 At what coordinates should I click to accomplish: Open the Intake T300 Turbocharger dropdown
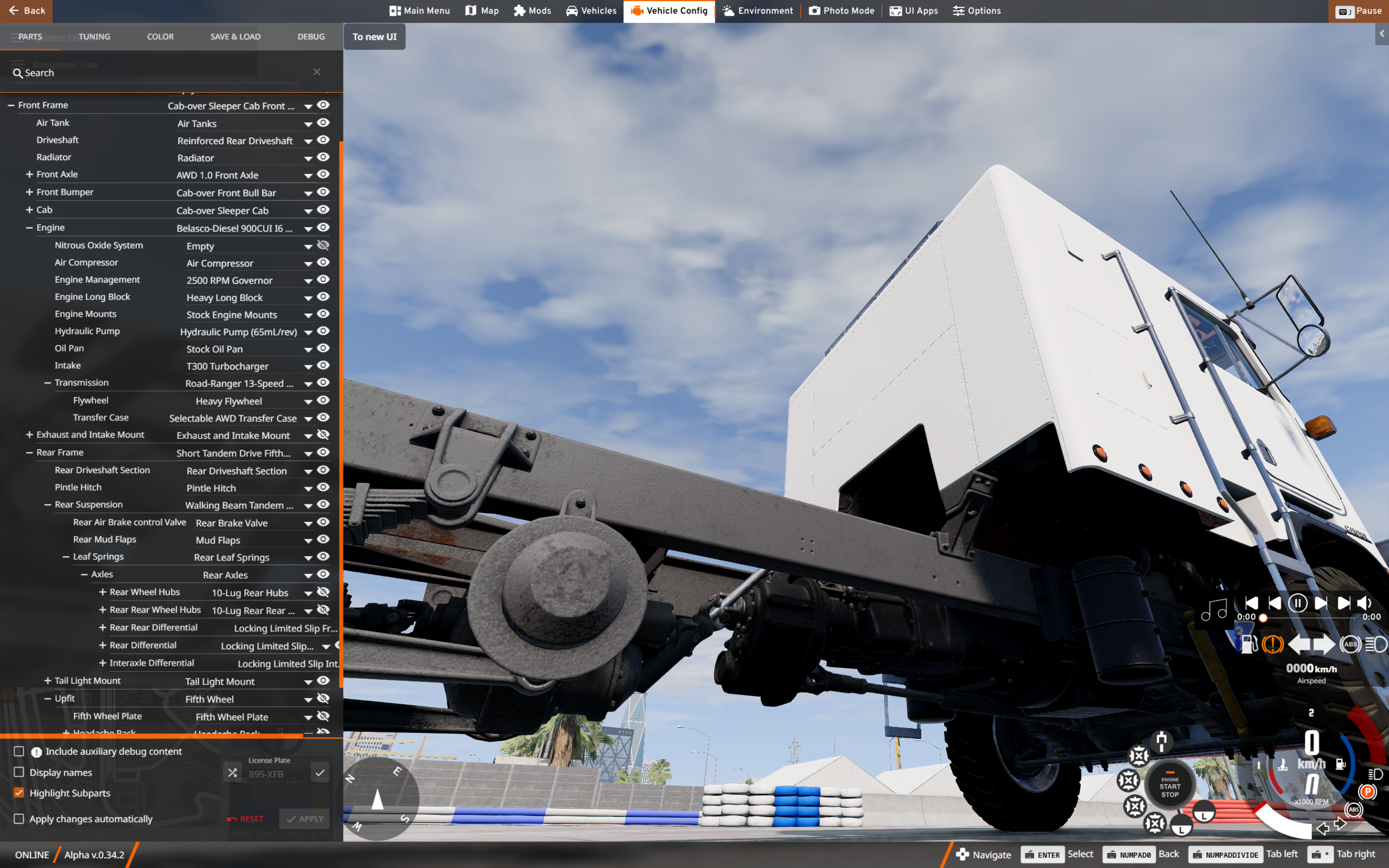308,367
